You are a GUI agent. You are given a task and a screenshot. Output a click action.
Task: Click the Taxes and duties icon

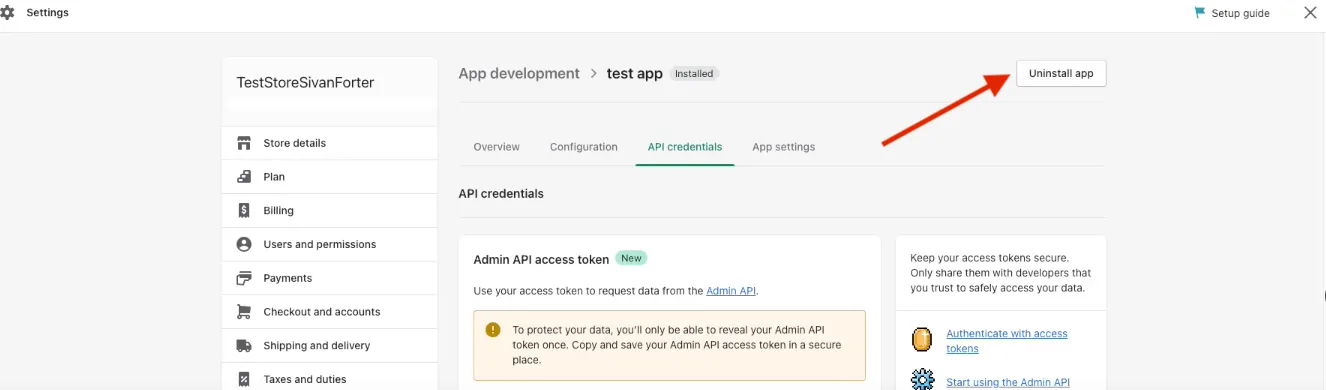[x=244, y=379]
